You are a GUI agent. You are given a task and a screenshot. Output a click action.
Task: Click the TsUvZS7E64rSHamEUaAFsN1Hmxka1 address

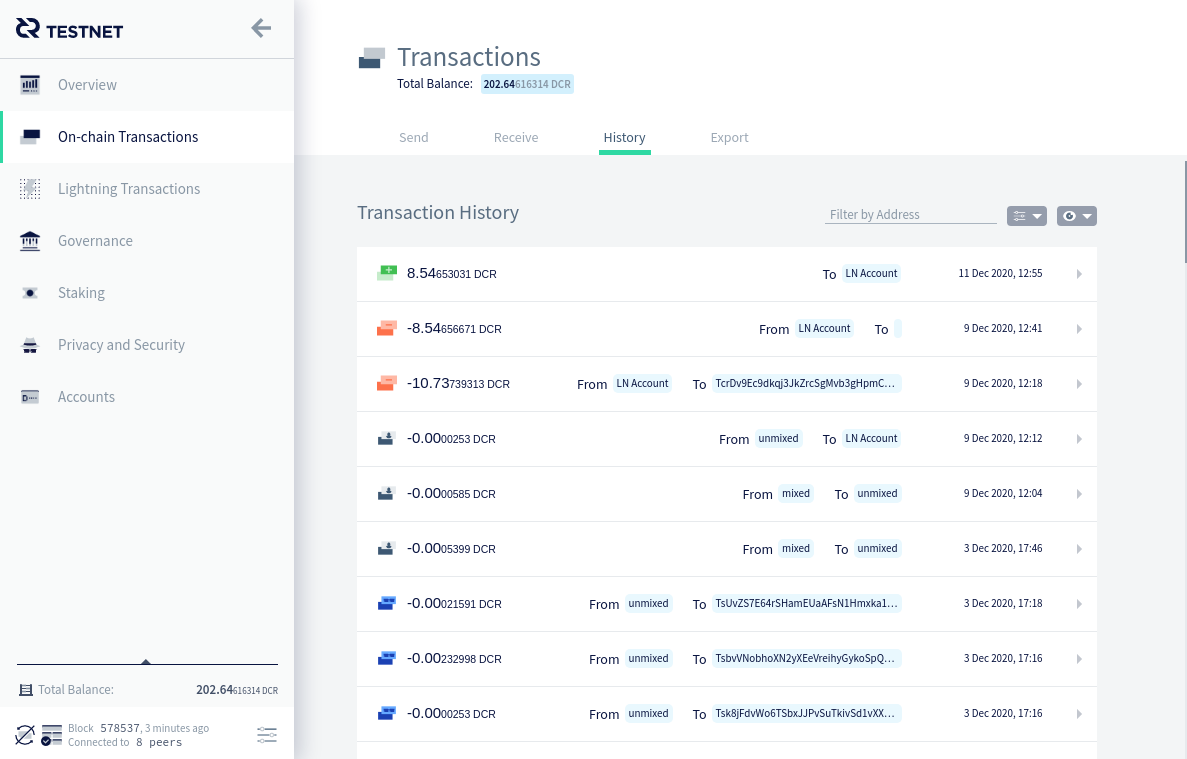(x=807, y=604)
